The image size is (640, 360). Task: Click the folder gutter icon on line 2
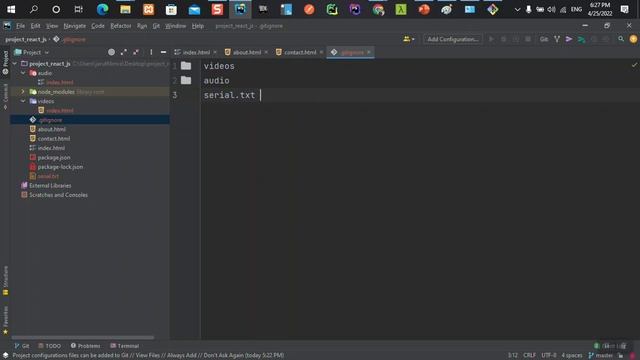coord(186,80)
